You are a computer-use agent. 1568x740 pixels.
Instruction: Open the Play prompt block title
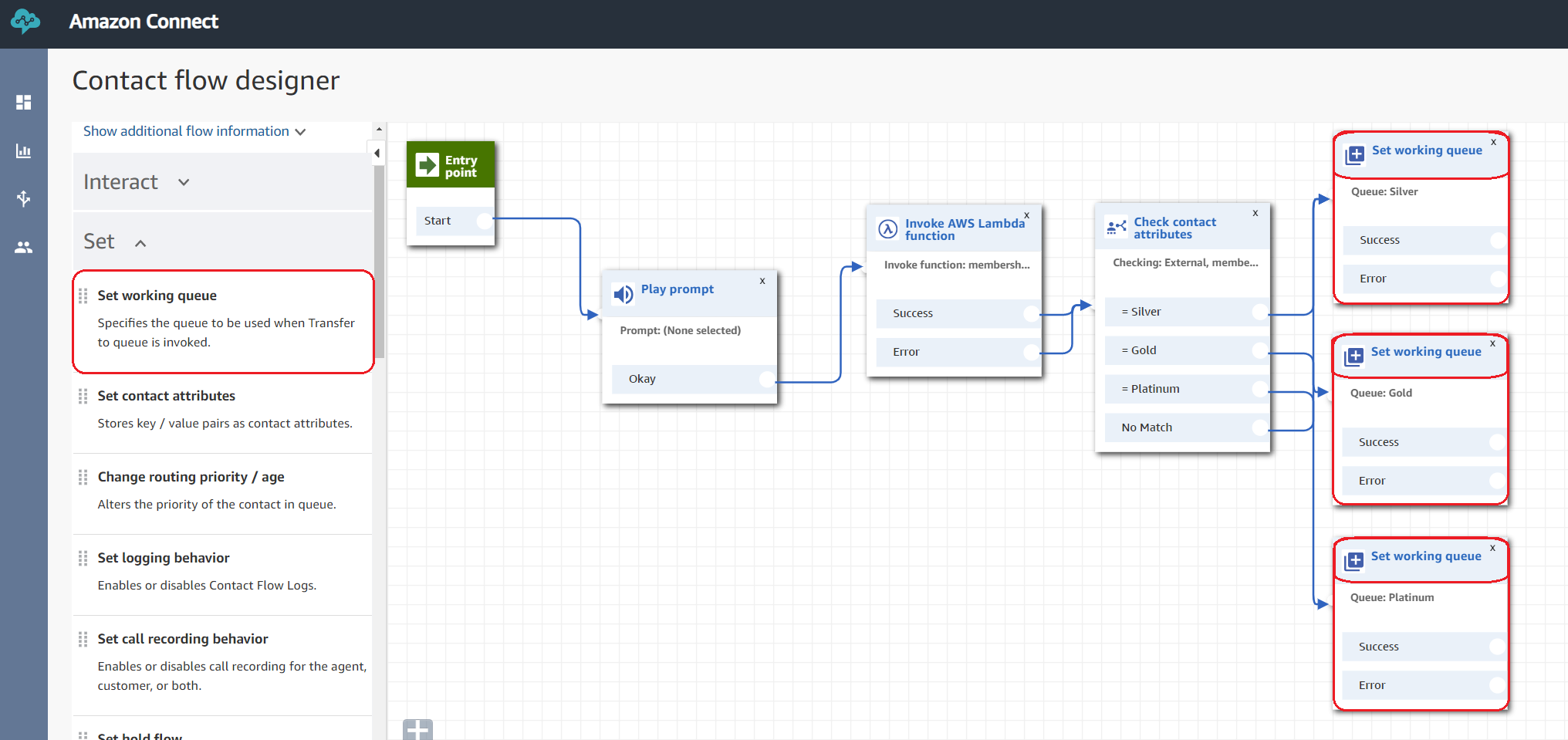pos(678,289)
